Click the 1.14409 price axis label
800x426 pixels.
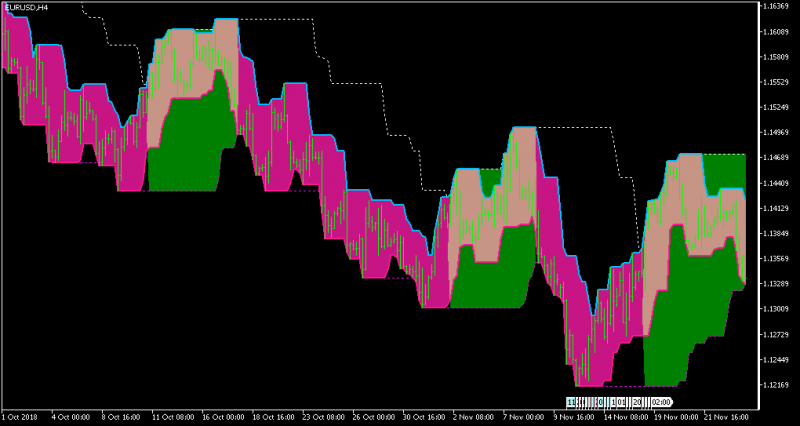coord(774,183)
